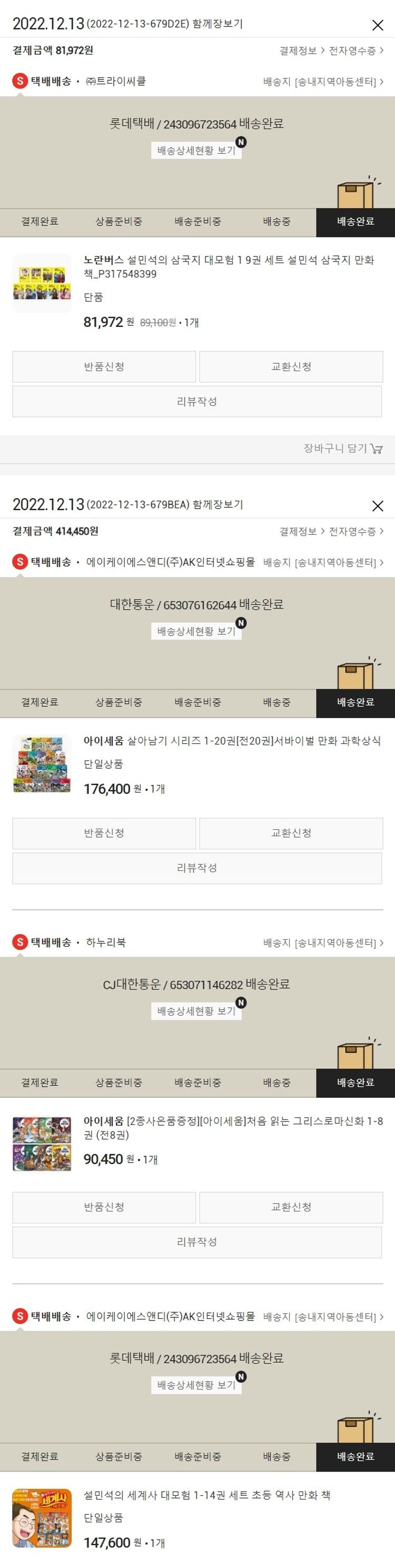The image size is (395, 1568).
Task: Open 배송상세현황 보기 for 대한통운 653076162644
Action: (x=196, y=631)
